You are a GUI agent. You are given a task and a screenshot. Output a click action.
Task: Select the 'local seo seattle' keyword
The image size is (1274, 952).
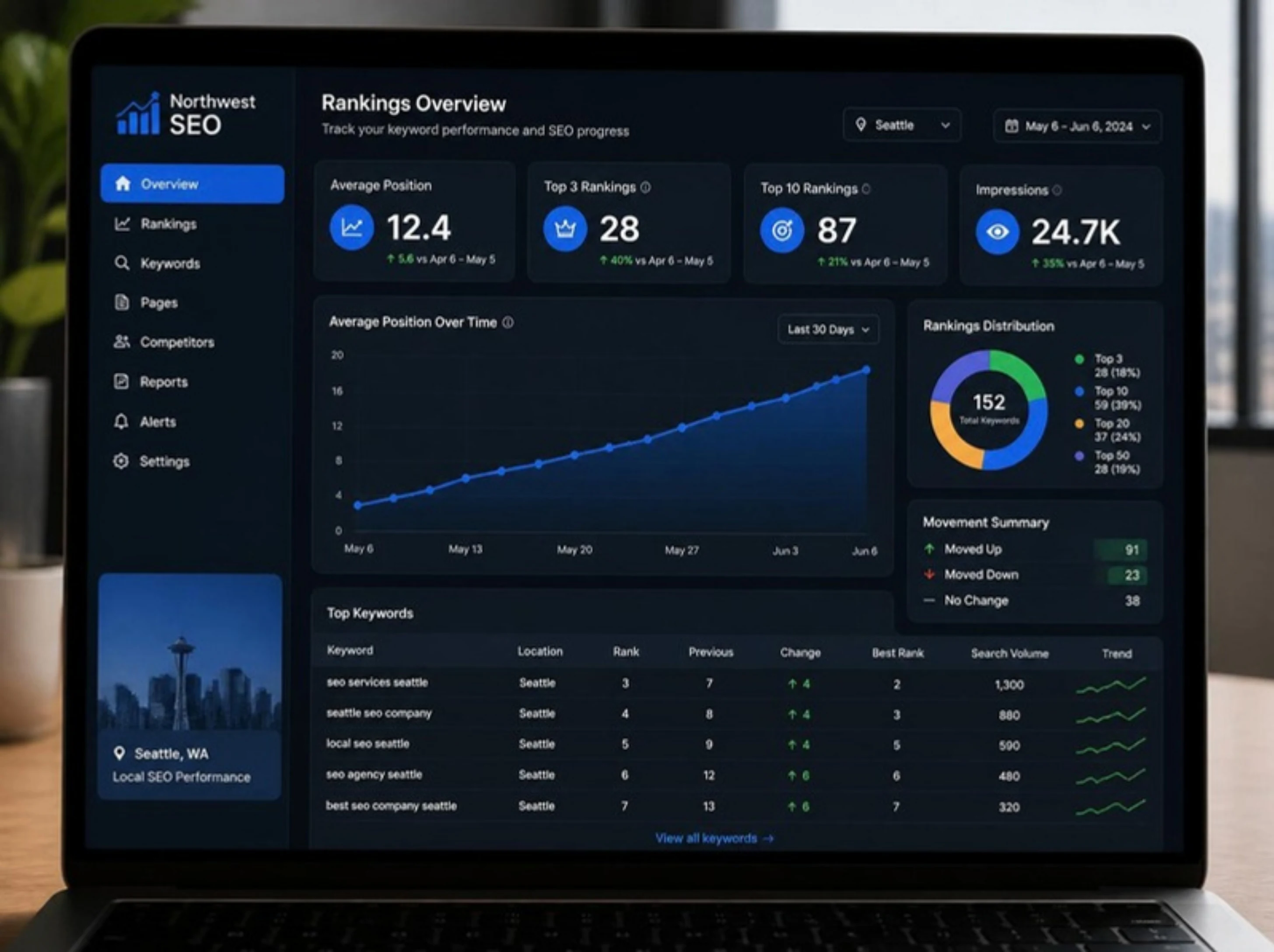tap(367, 743)
